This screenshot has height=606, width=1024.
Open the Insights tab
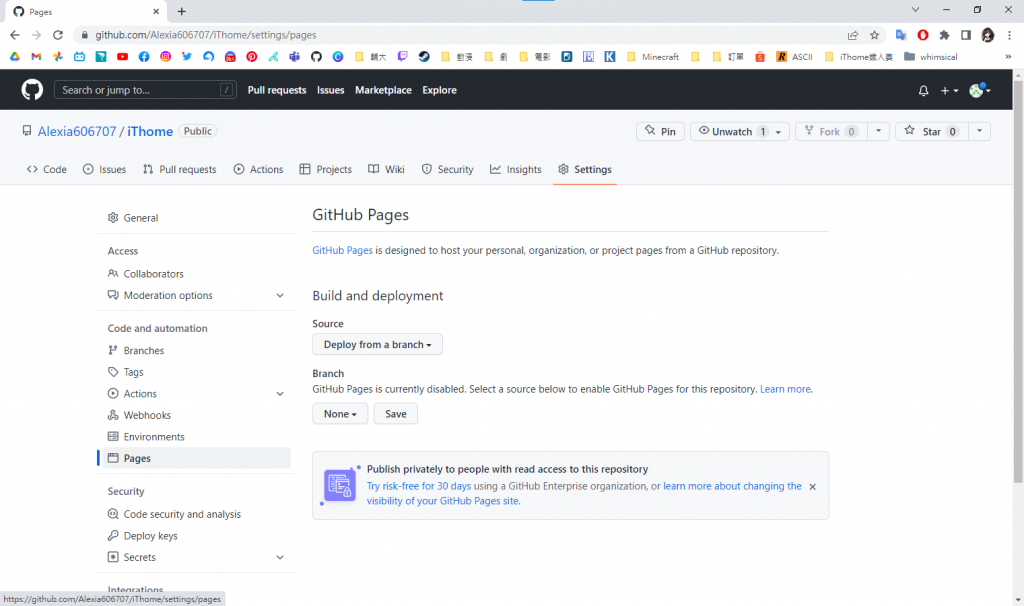[x=516, y=169]
